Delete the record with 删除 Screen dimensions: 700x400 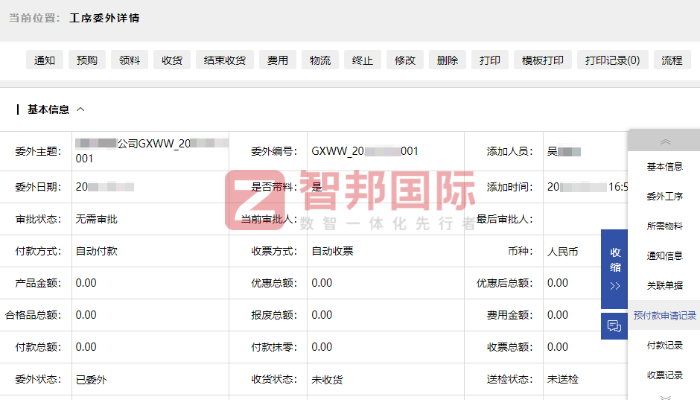(447, 60)
